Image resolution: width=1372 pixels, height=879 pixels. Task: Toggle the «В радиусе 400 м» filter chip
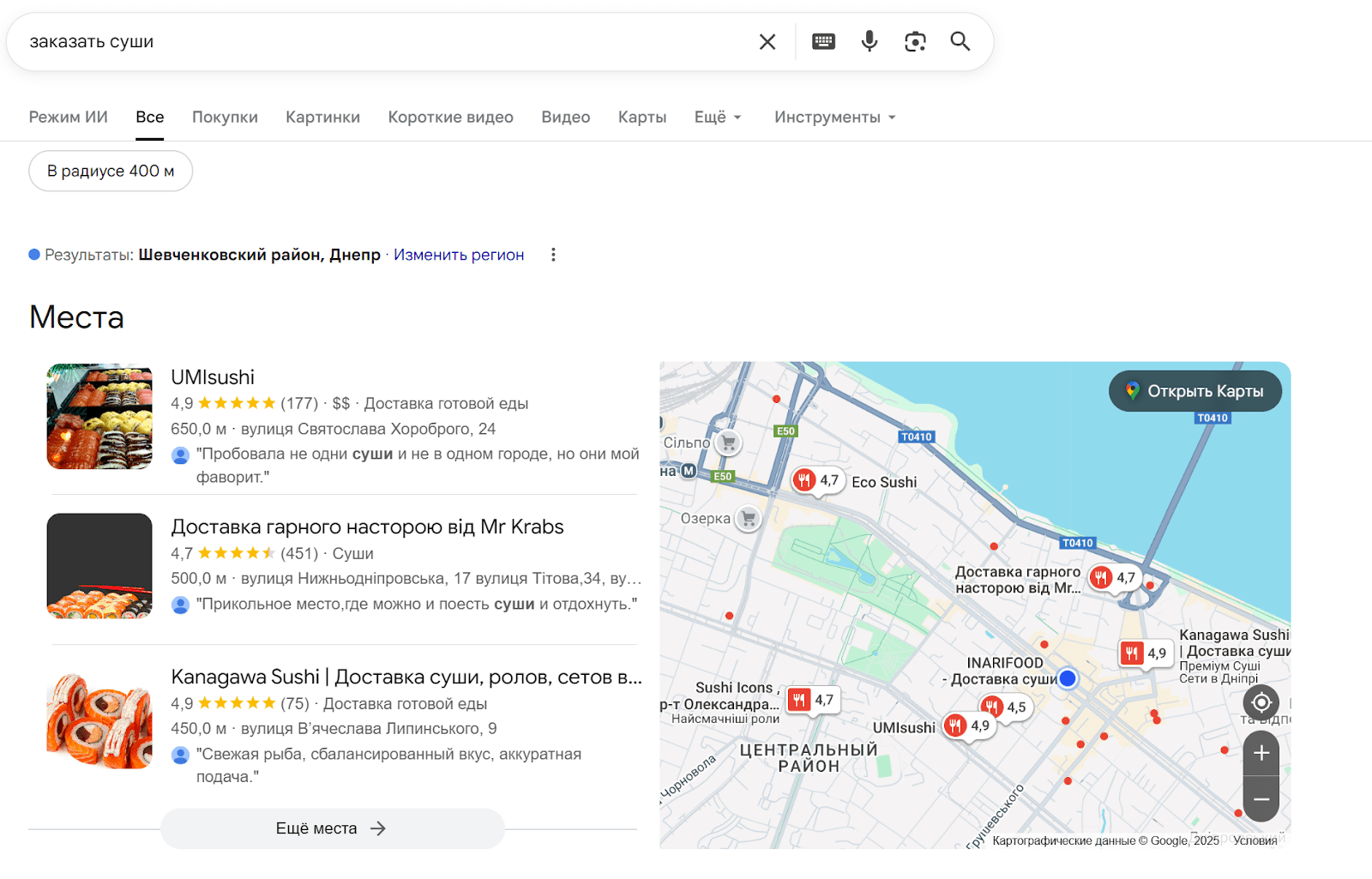click(110, 171)
